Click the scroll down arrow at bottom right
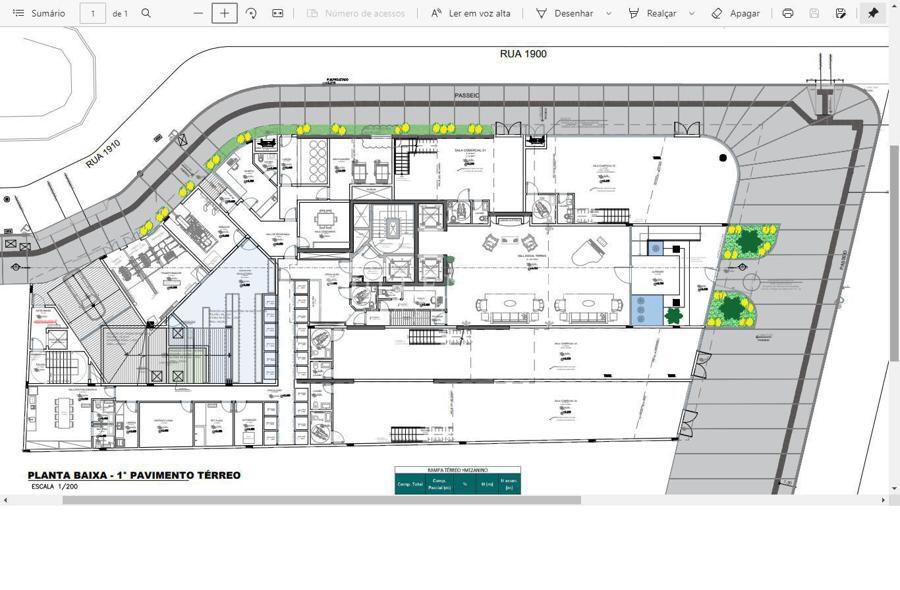Image resolution: width=900 pixels, height=590 pixels. pyautogui.click(x=893, y=489)
